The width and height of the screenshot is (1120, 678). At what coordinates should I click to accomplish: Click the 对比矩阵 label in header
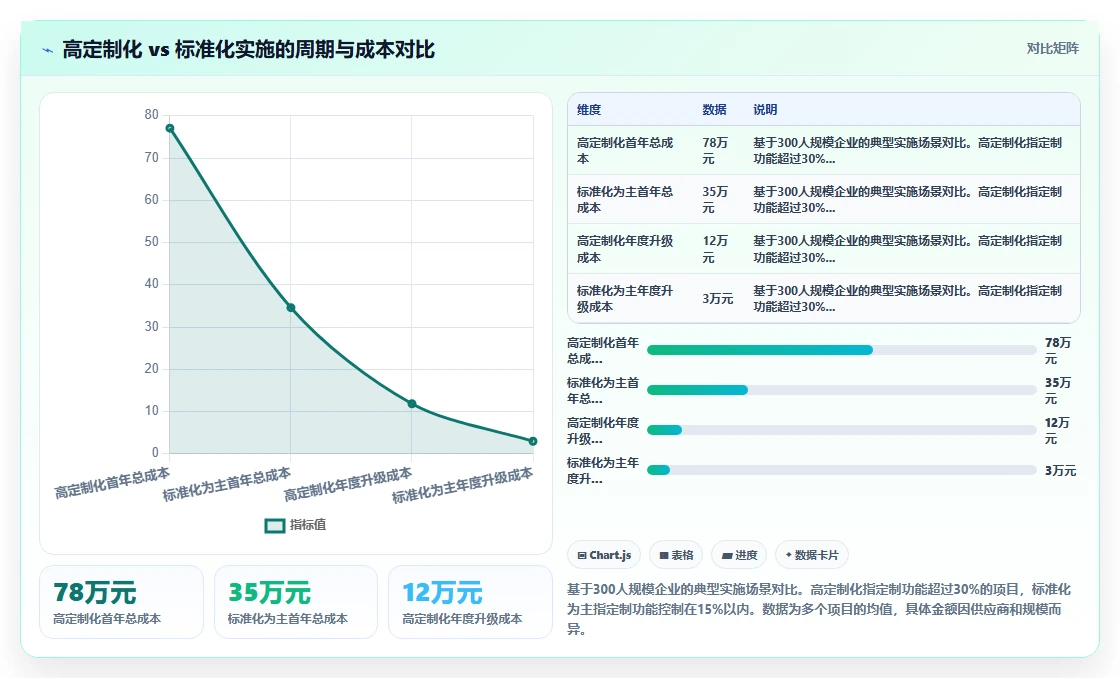[1052, 49]
